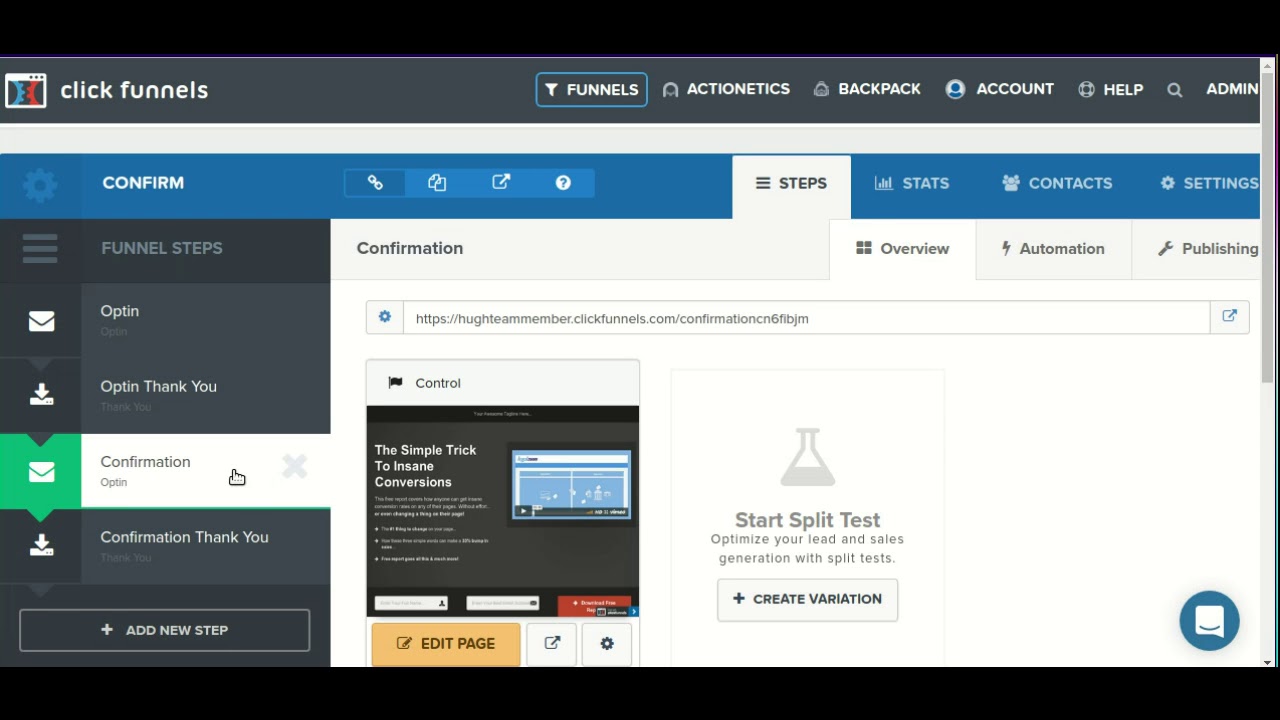
Task: Click the funnel steps hamburger icon
Action: (x=40, y=248)
